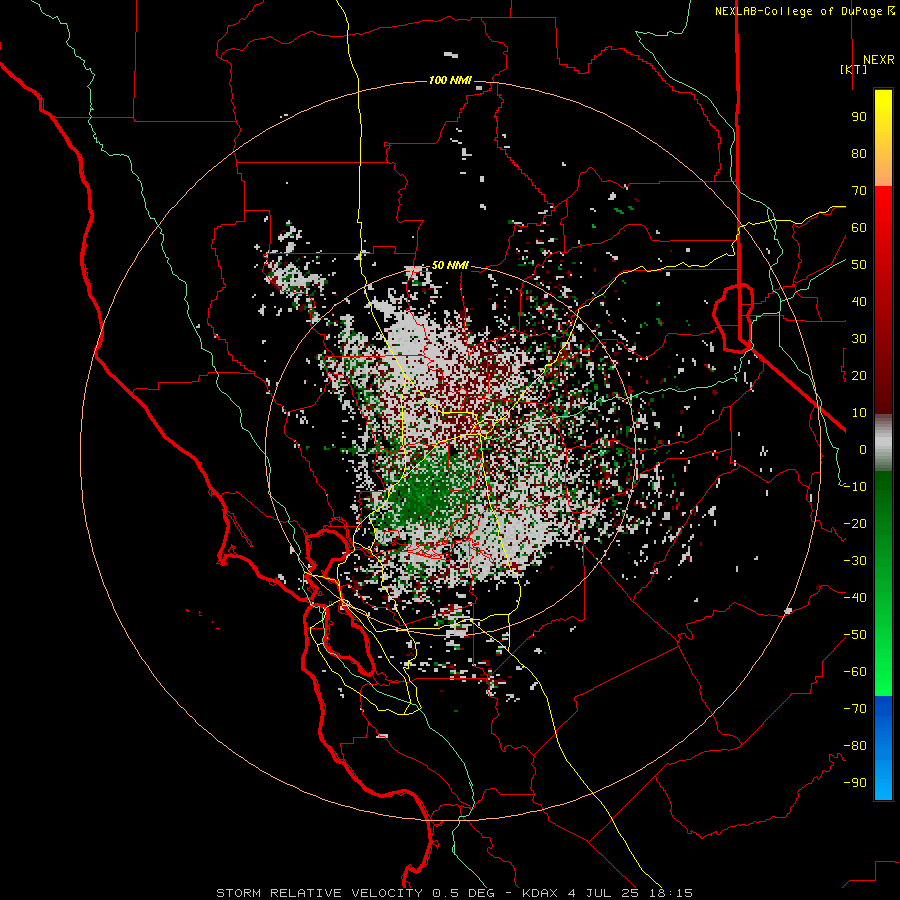900x900 pixels.
Task: Click the 10 value on the velocity scale
Action: pyautogui.click(x=859, y=413)
